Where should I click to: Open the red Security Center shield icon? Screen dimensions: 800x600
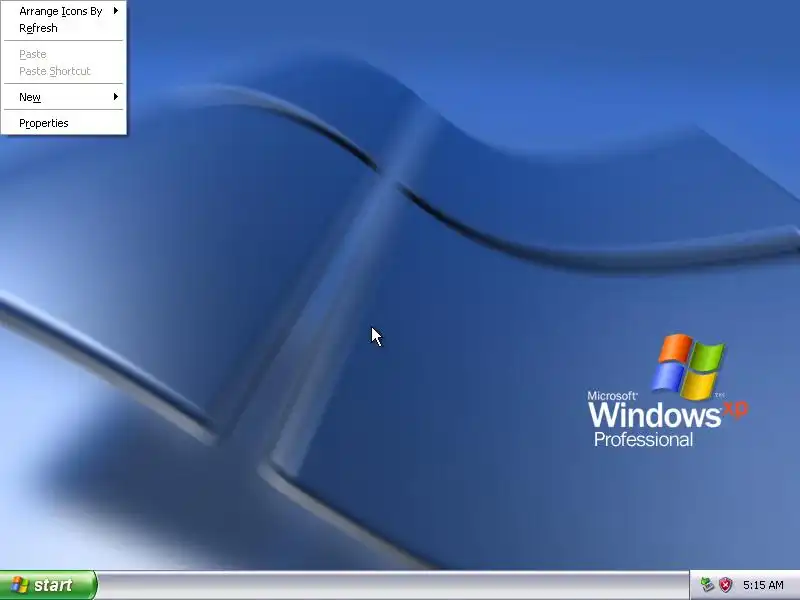(725, 585)
